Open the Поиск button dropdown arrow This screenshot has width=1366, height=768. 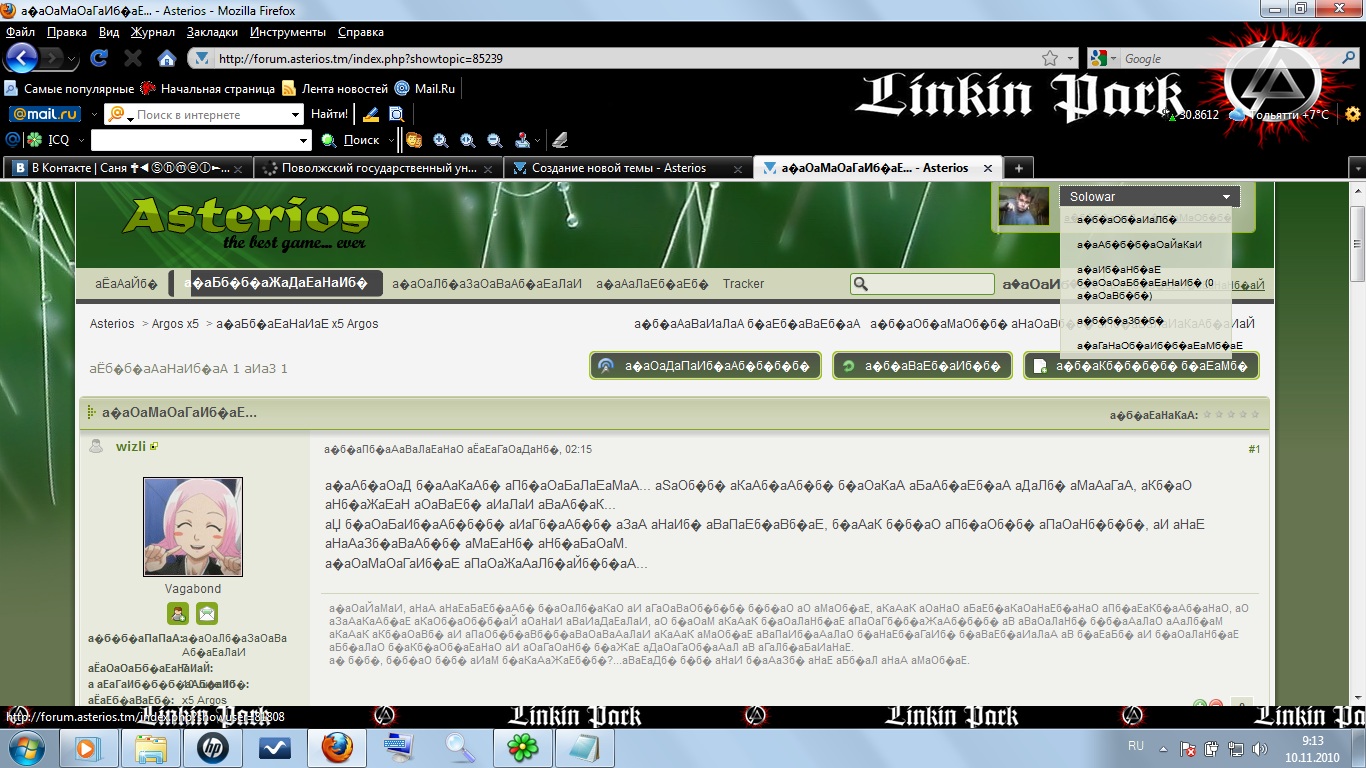tap(389, 140)
